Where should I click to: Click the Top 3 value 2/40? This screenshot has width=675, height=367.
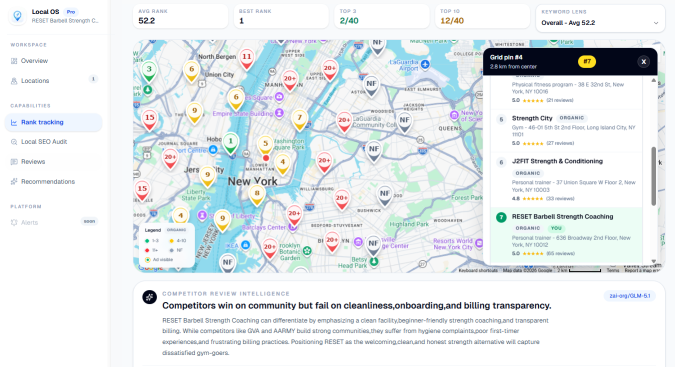click(x=349, y=21)
